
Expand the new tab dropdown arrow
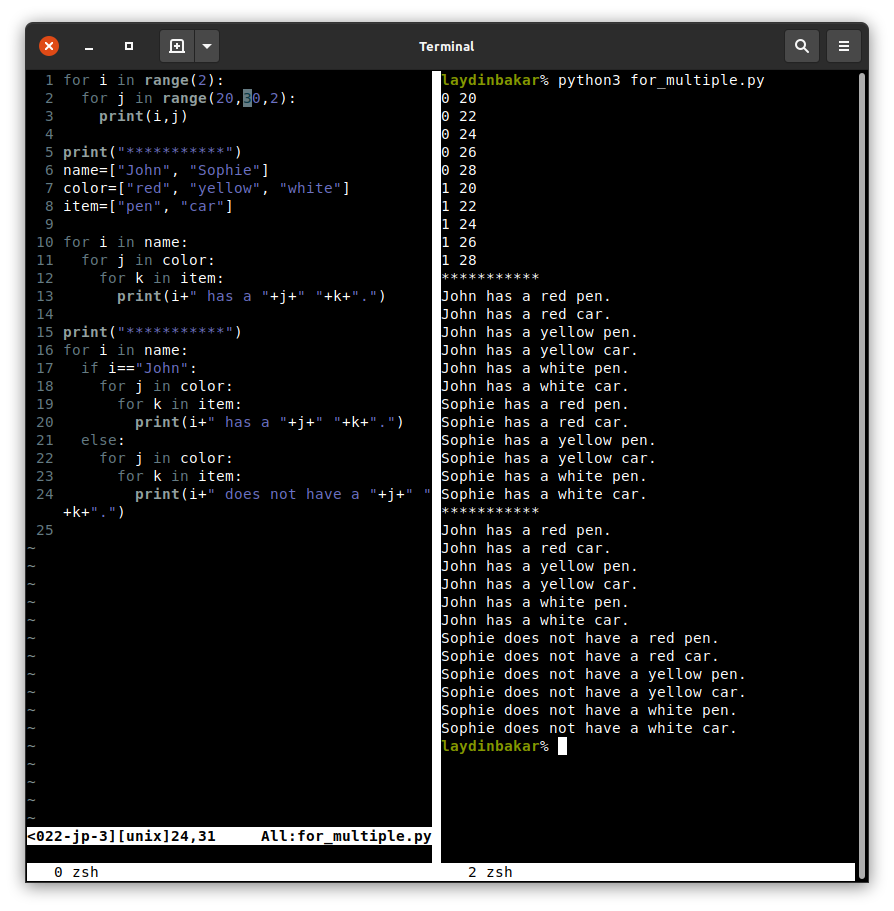pyautogui.click(x=206, y=46)
